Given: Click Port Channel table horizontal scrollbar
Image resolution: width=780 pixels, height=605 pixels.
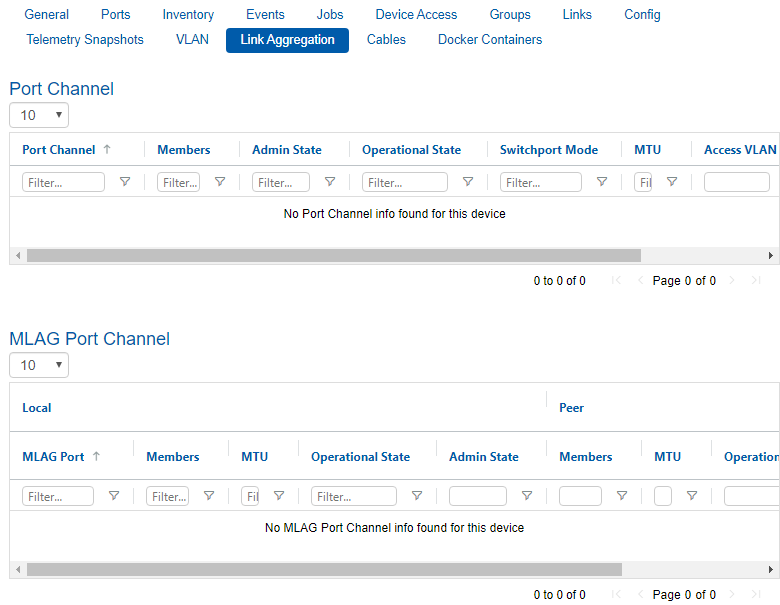Looking at the screenshot, I should [333, 255].
